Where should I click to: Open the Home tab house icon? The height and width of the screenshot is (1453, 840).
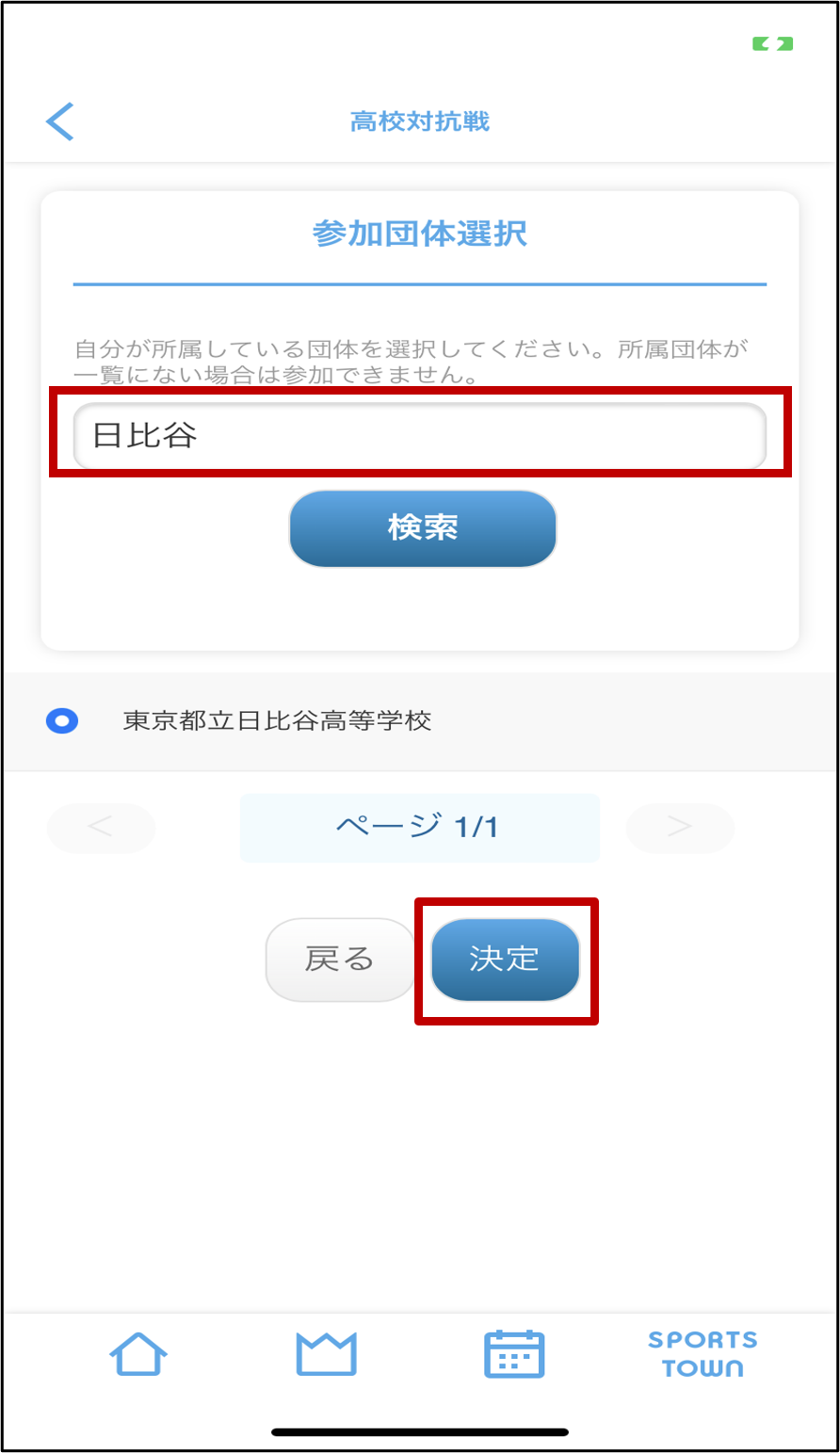(x=138, y=1354)
